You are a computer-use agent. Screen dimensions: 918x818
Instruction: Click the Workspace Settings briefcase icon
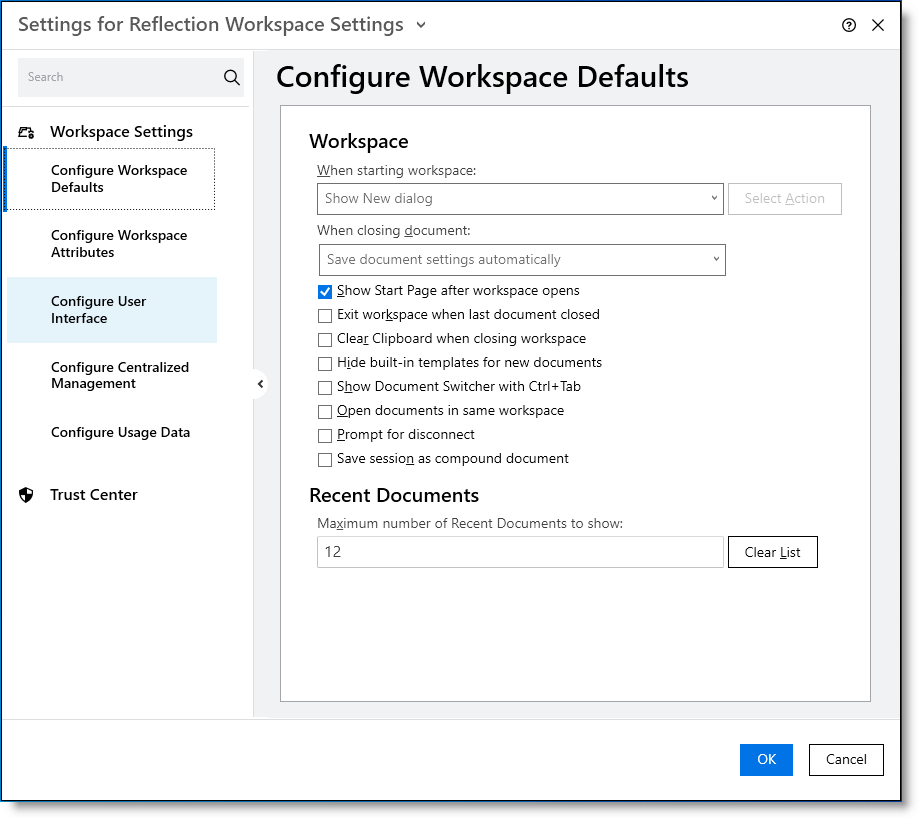click(x=26, y=132)
